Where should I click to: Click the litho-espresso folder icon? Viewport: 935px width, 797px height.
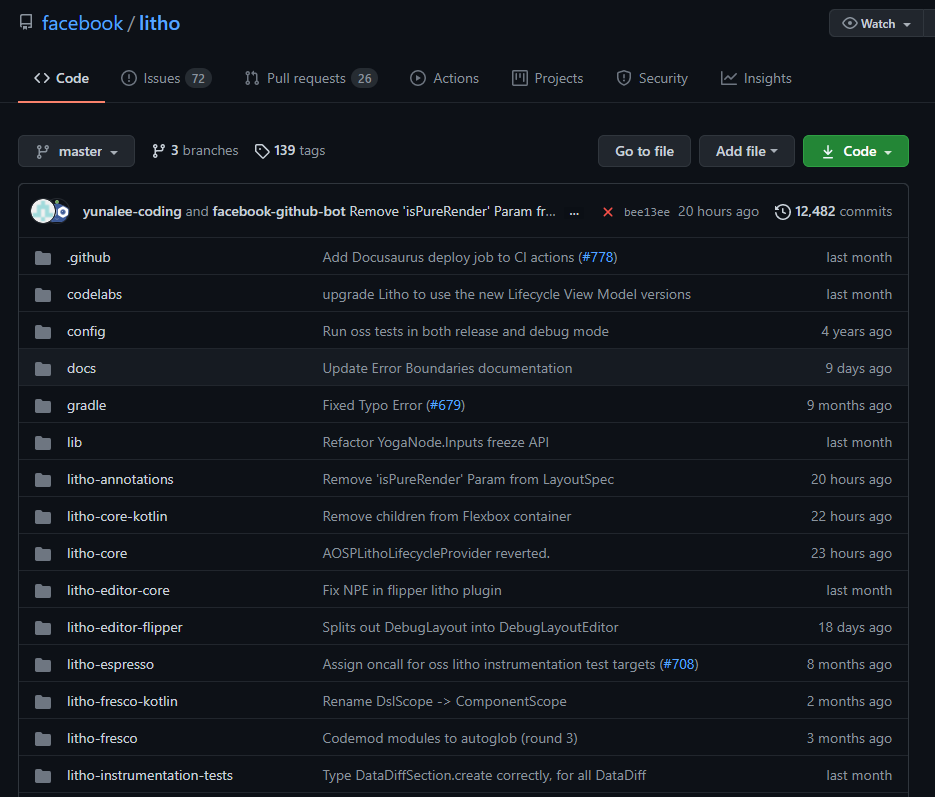tap(43, 664)
